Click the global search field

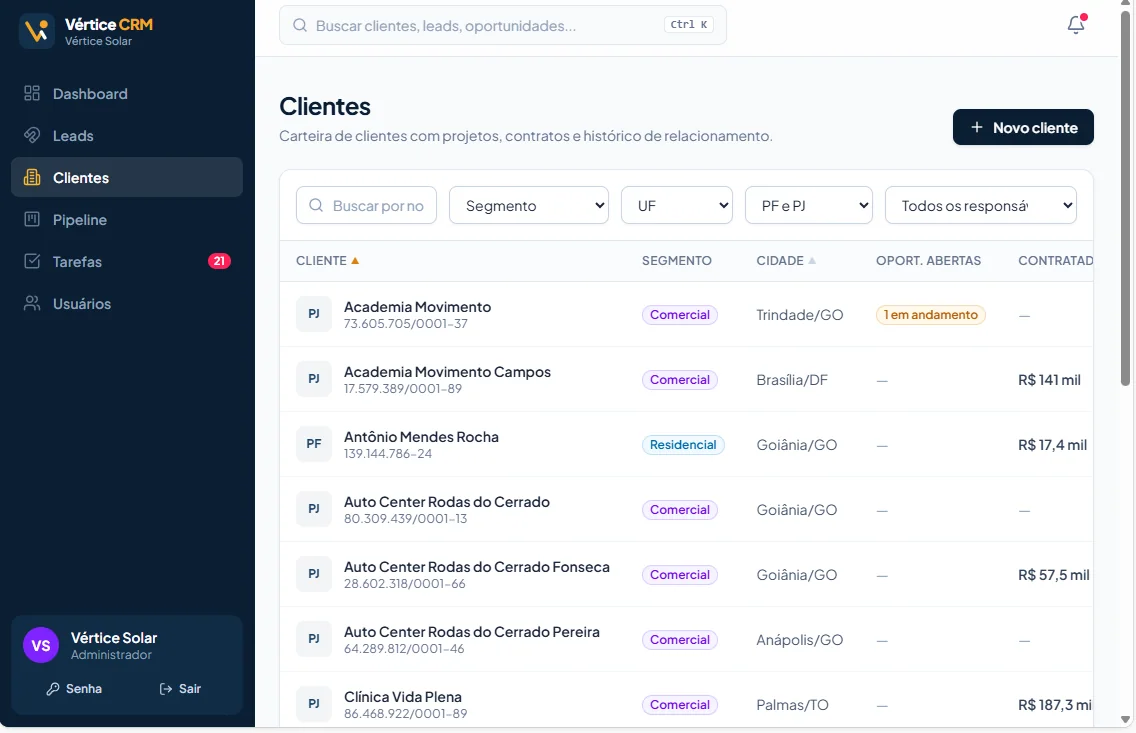[503, 25]
